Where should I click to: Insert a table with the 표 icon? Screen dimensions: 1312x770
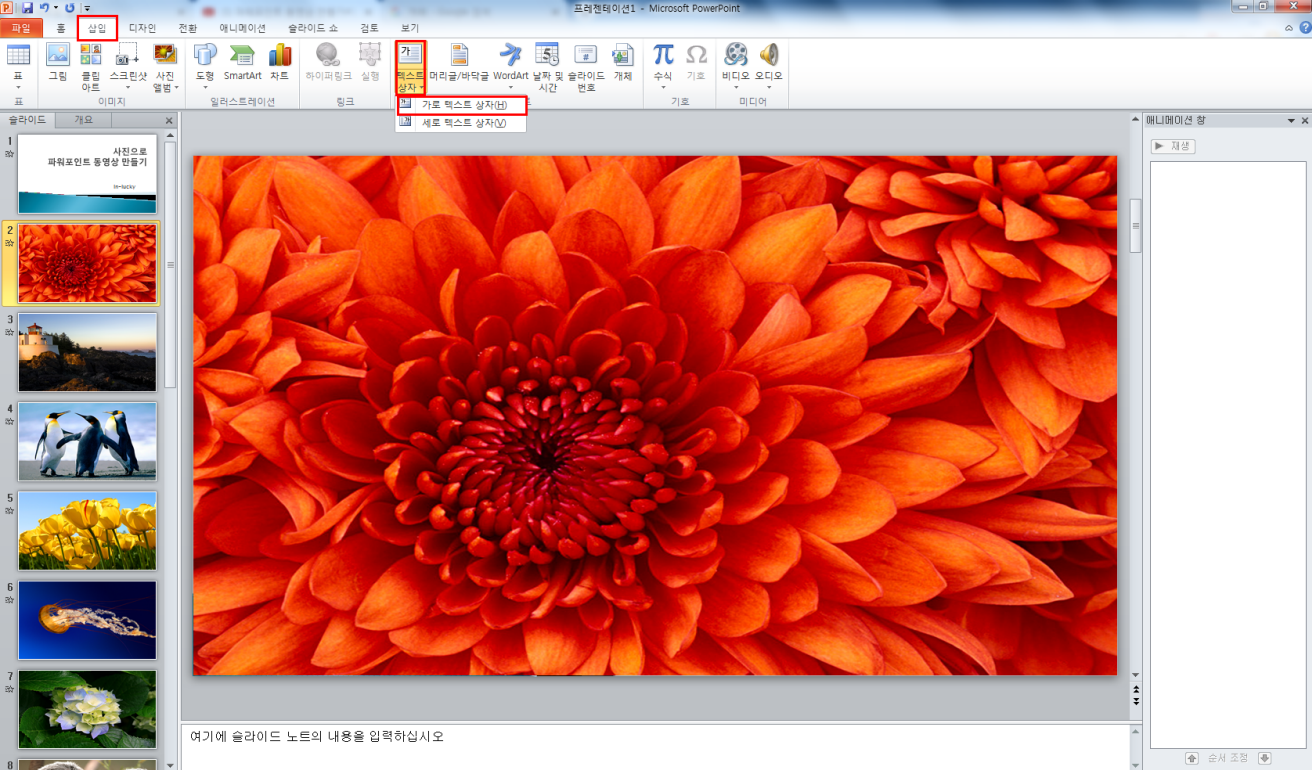[18, 55]
